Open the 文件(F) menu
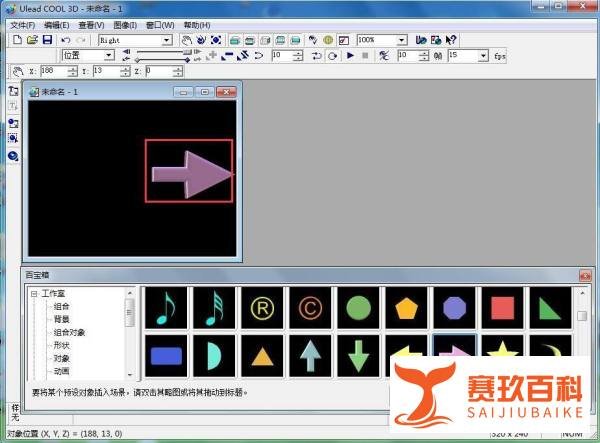This screenshot has width=600, height=443. 23,25
